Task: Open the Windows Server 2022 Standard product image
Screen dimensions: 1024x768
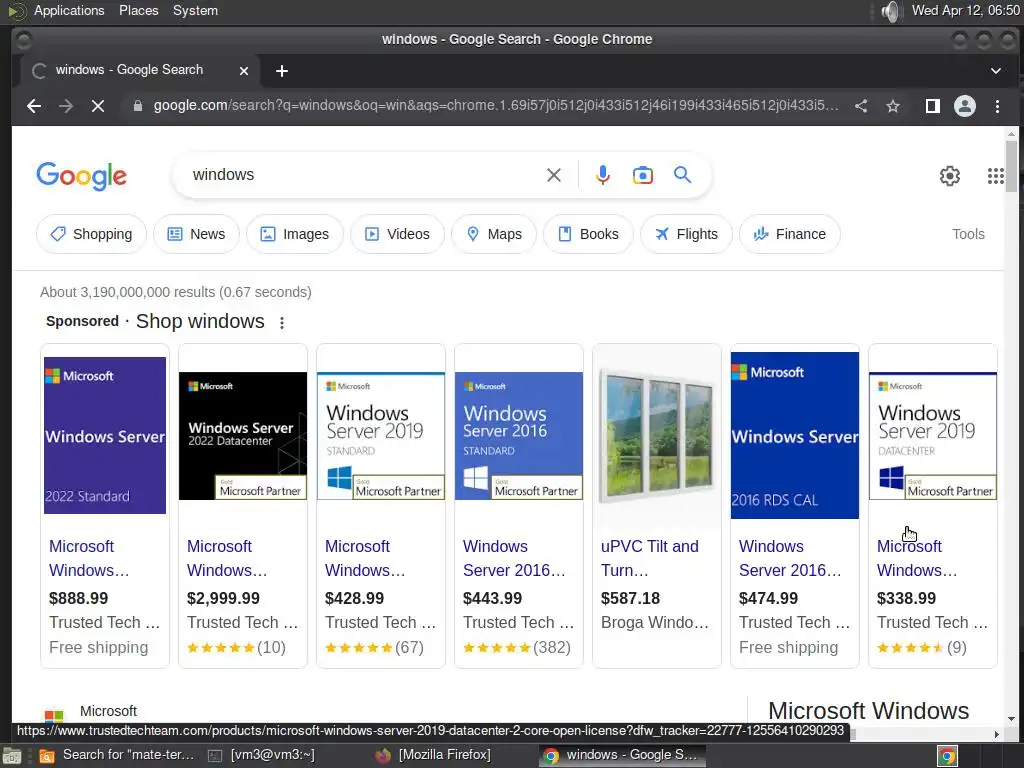Action: (104, 435)
